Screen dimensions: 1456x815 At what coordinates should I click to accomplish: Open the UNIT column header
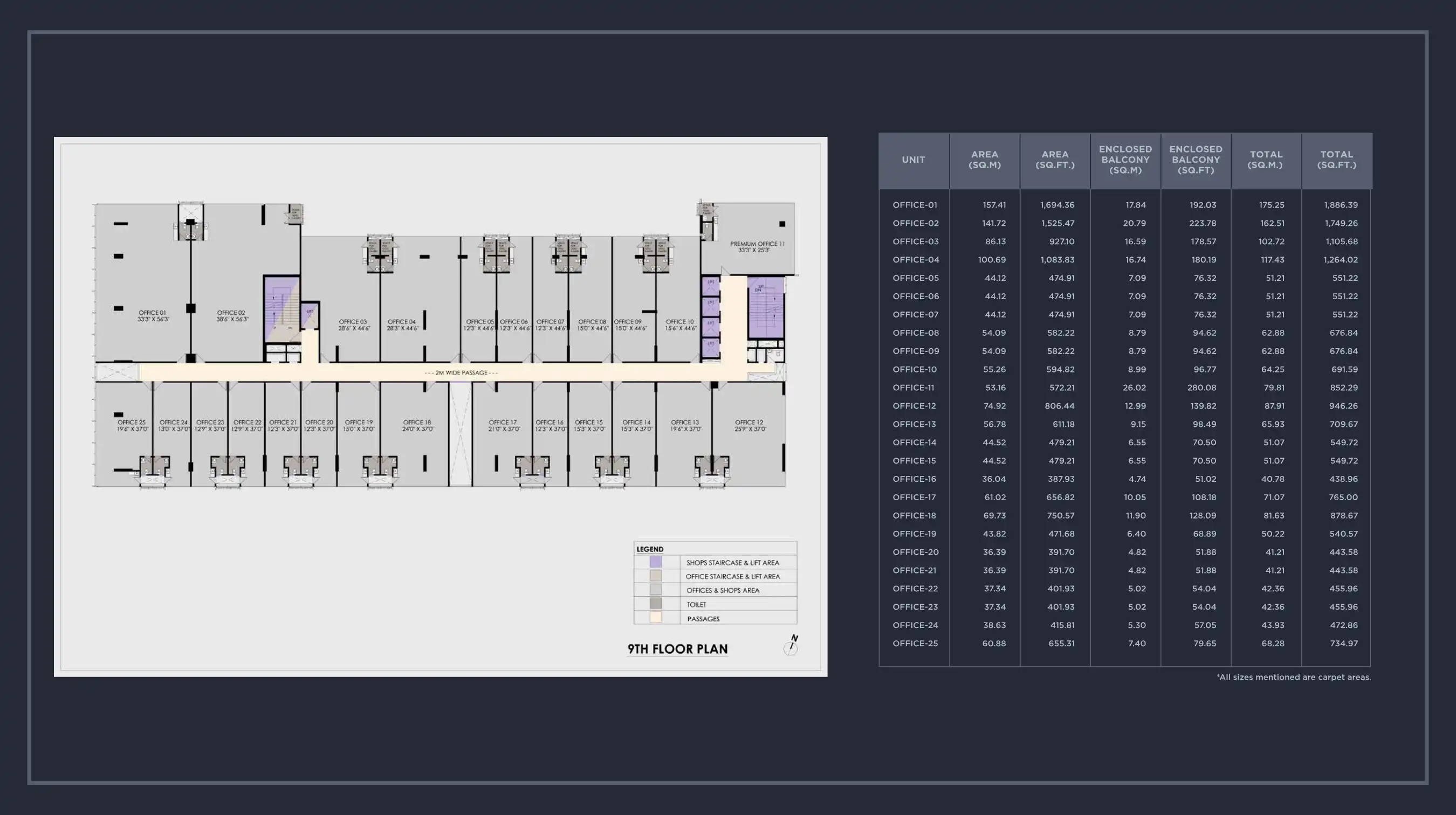pyautogui.click(x=914, y=160)
